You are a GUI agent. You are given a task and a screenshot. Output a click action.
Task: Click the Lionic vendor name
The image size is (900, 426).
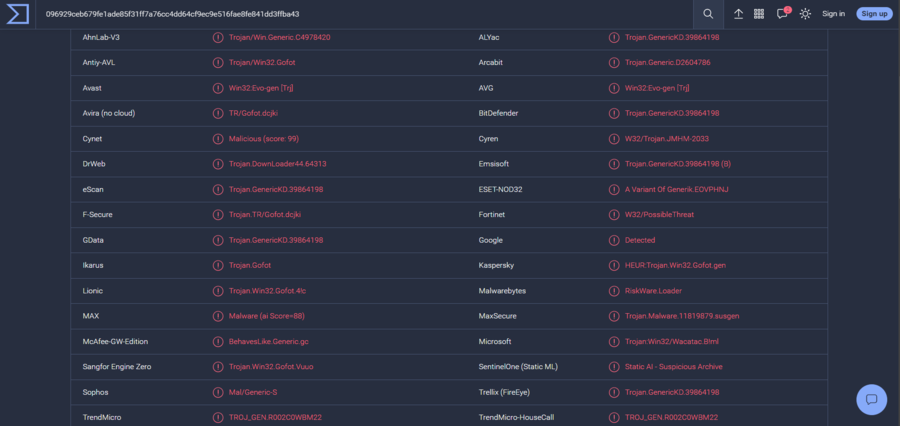93,291
